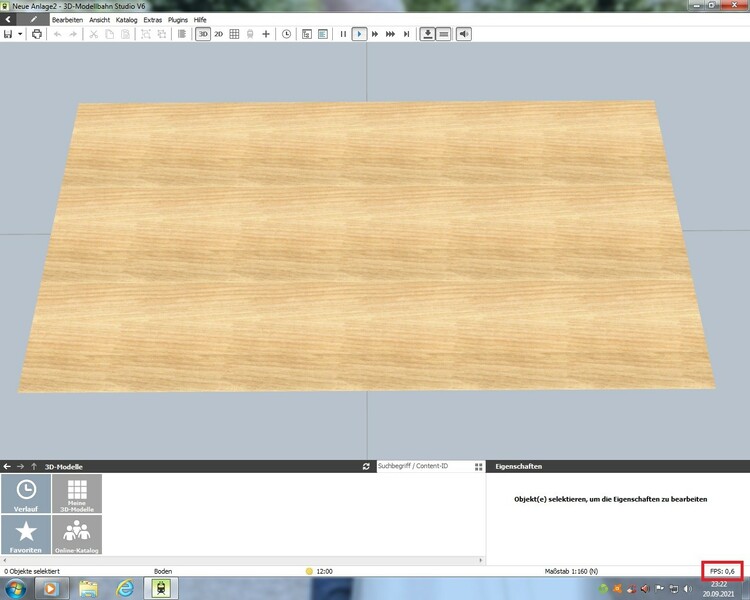Click the clock time icon in toolbar
Image resolution: width=750 pixels, height=600 pixels.
tap(286, 34)
